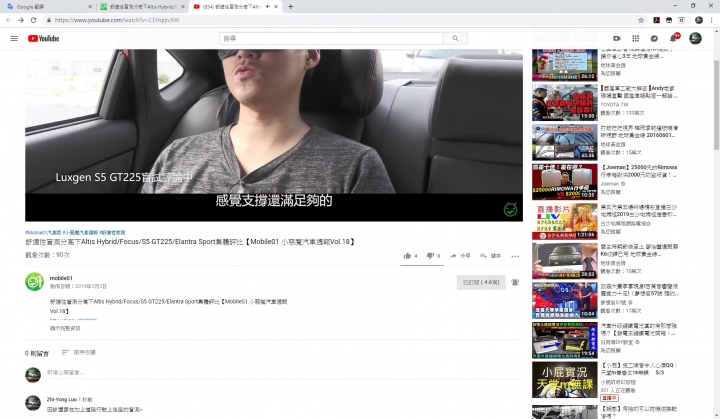
Task: Click the mobile01 watermark in player corner
Action: coord(510,210)
